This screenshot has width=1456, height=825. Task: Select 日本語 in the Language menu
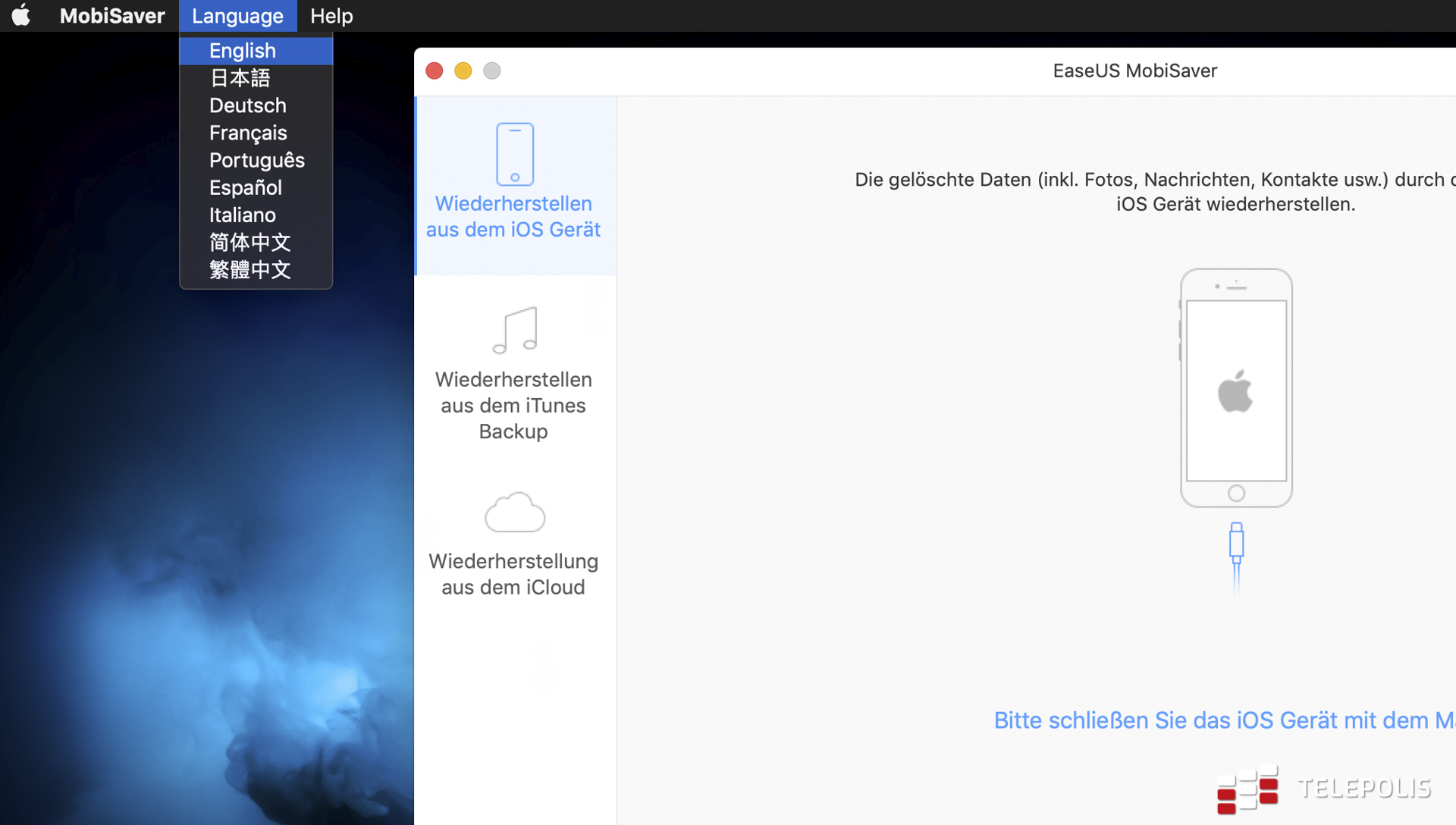tap(240, 78)
